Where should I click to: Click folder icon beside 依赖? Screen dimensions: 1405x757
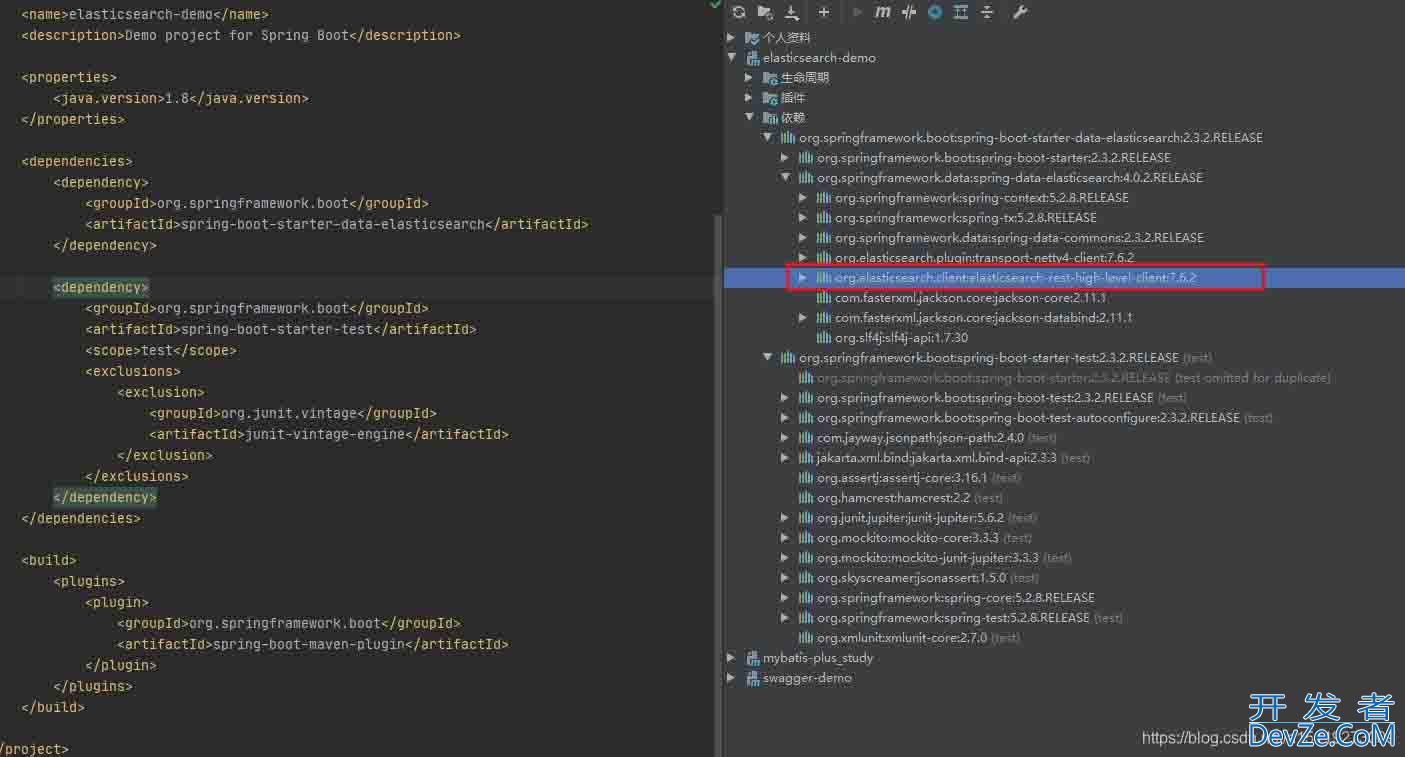(770, 117)
